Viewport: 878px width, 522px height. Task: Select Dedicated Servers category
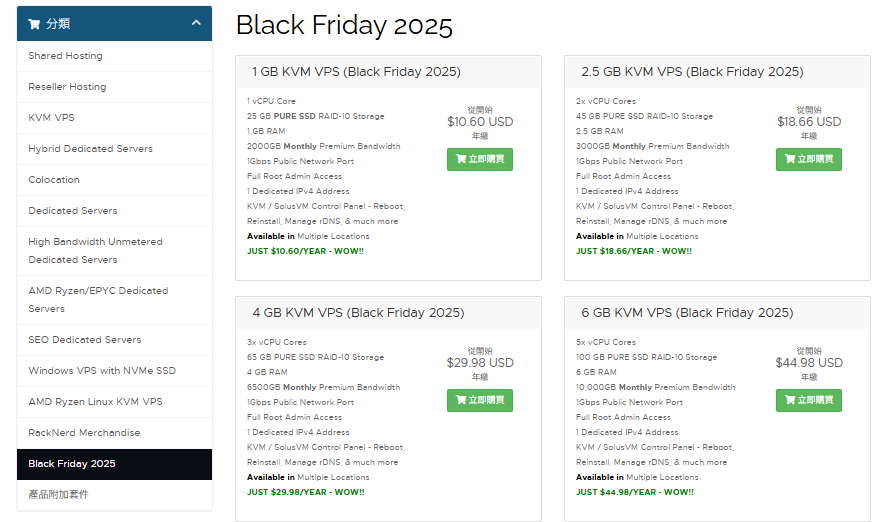click(73, 211)
